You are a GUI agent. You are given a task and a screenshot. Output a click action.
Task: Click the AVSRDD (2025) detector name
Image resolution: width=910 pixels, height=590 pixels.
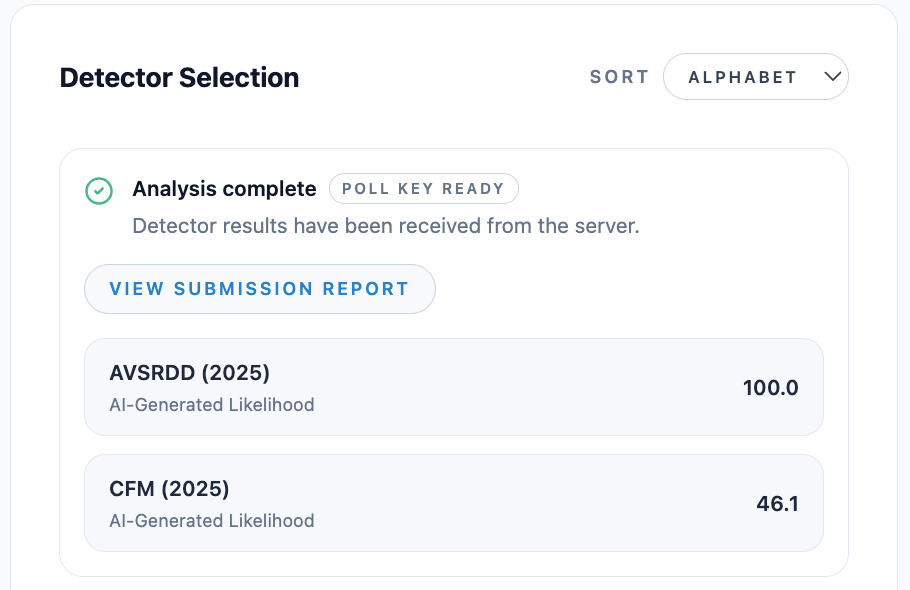pos(189,373)
